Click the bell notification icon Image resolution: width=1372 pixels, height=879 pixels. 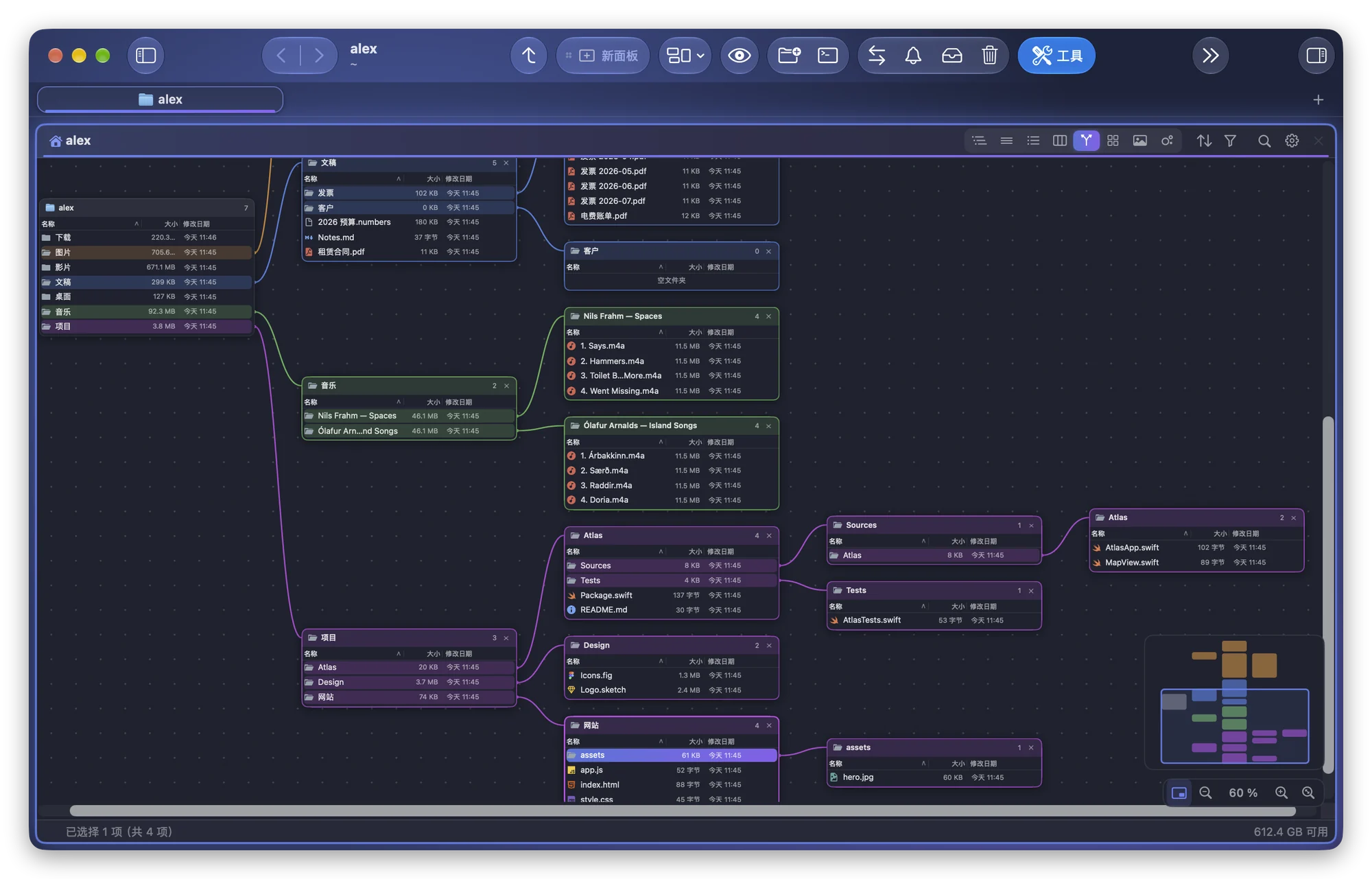point(913,56)
